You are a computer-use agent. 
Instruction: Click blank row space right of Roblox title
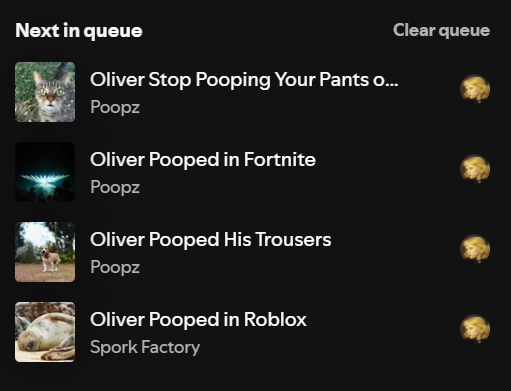(383, 332)
